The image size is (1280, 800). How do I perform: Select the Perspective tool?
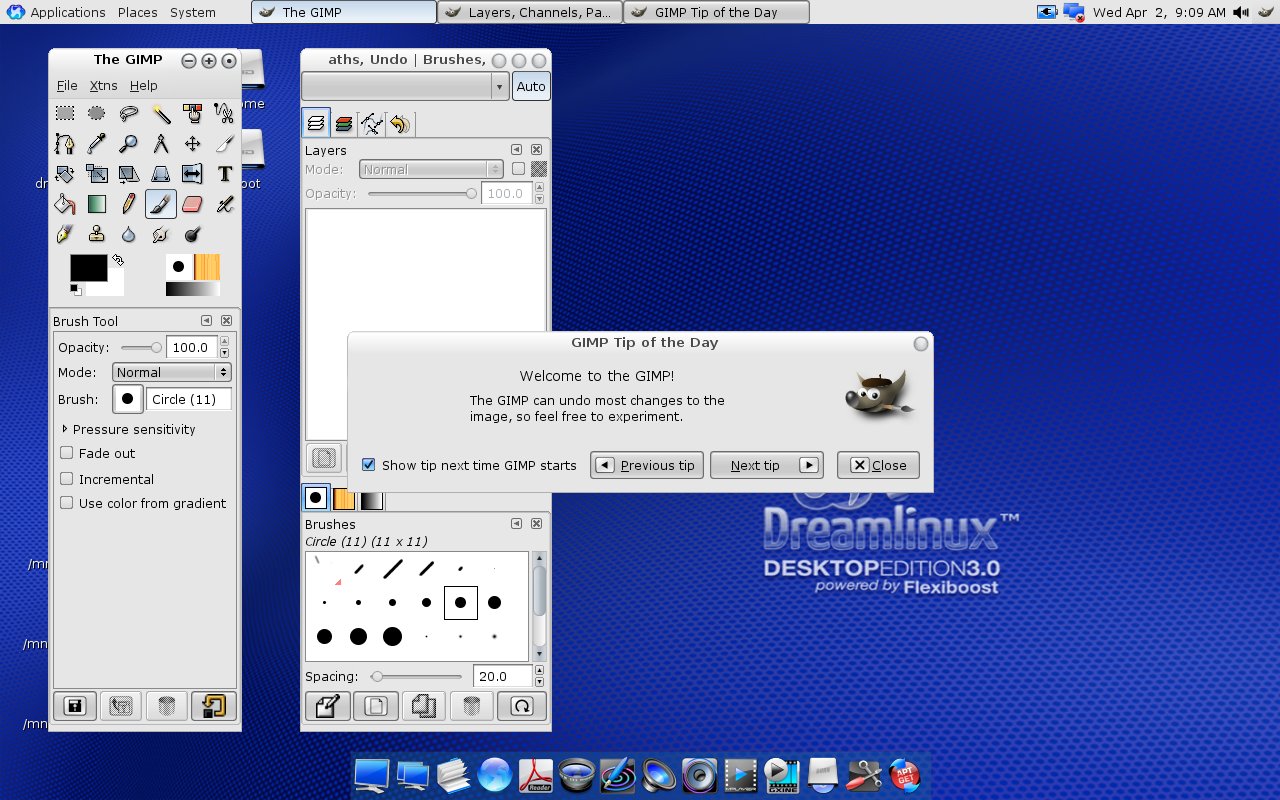[x=161, y=174]
